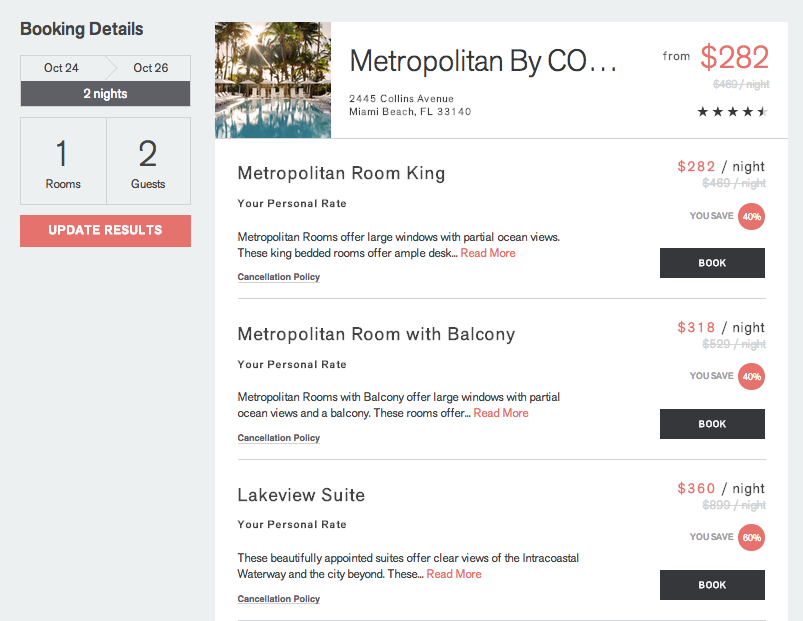Open Cancellation Policy for the Lakeview Suite
803x621 pixels.
(278, 598)
